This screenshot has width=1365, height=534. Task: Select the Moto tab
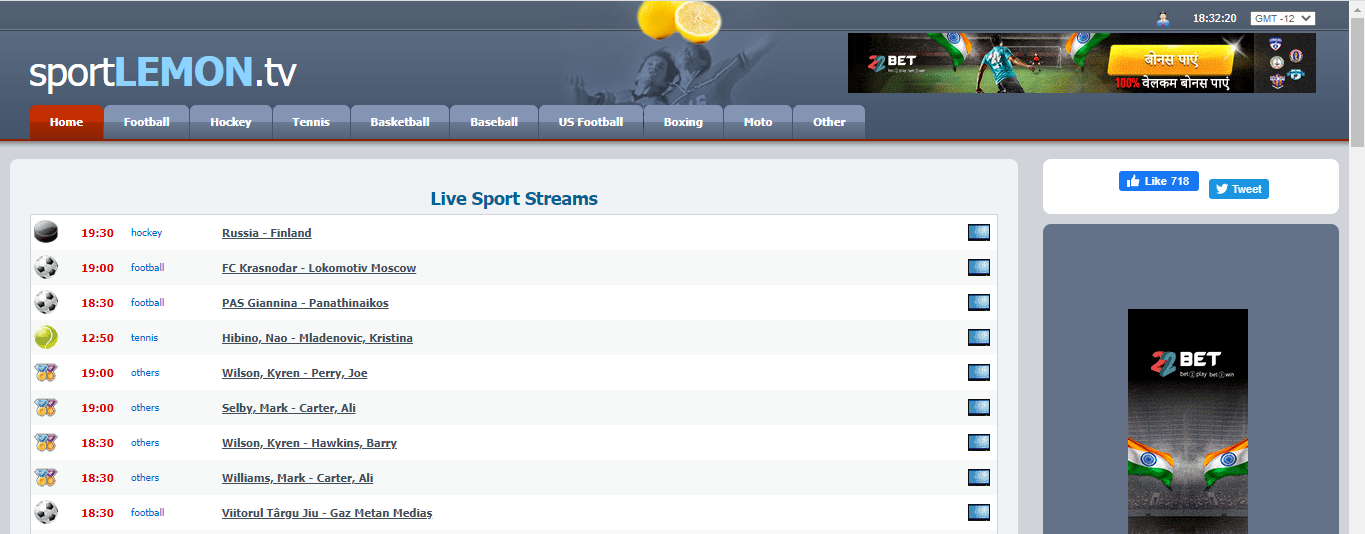coord(758,122)
